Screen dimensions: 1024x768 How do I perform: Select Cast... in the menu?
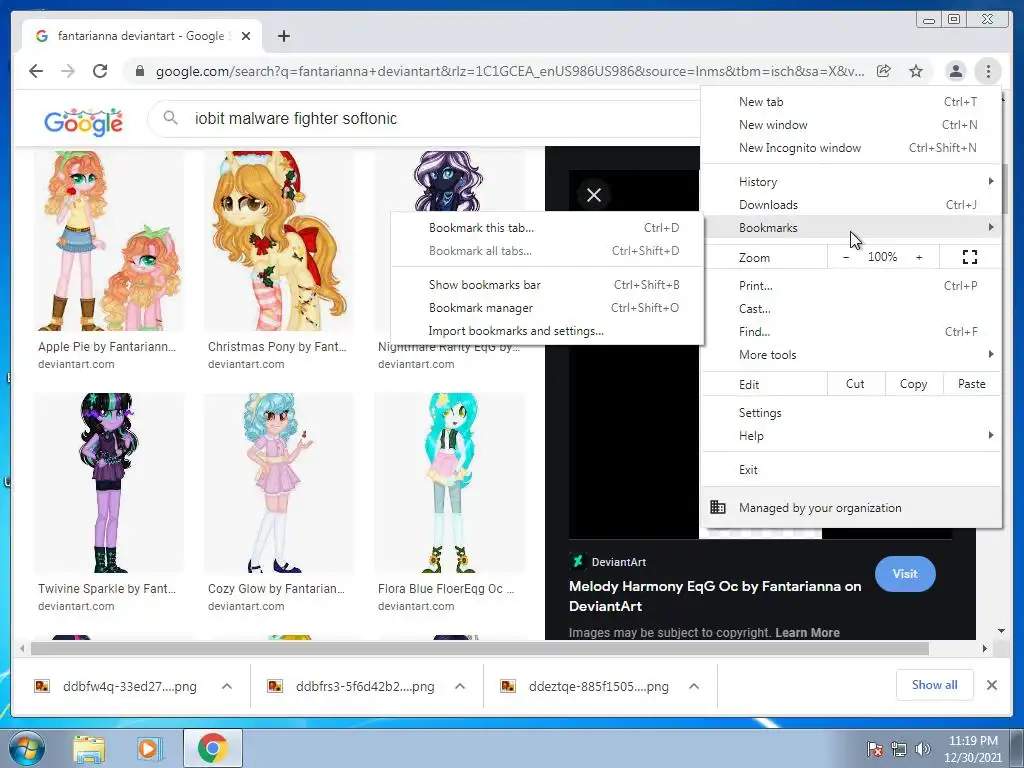[x=852, y=309]
